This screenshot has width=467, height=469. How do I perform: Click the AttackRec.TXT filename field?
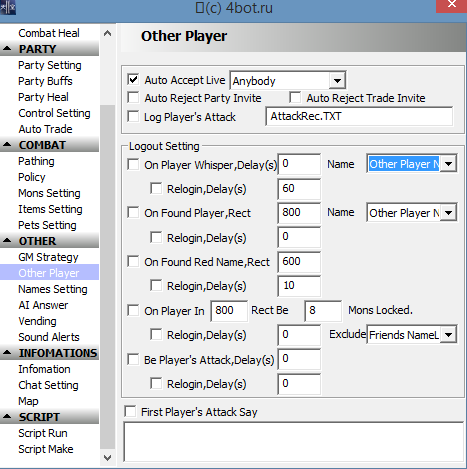(x=359, y=116)
